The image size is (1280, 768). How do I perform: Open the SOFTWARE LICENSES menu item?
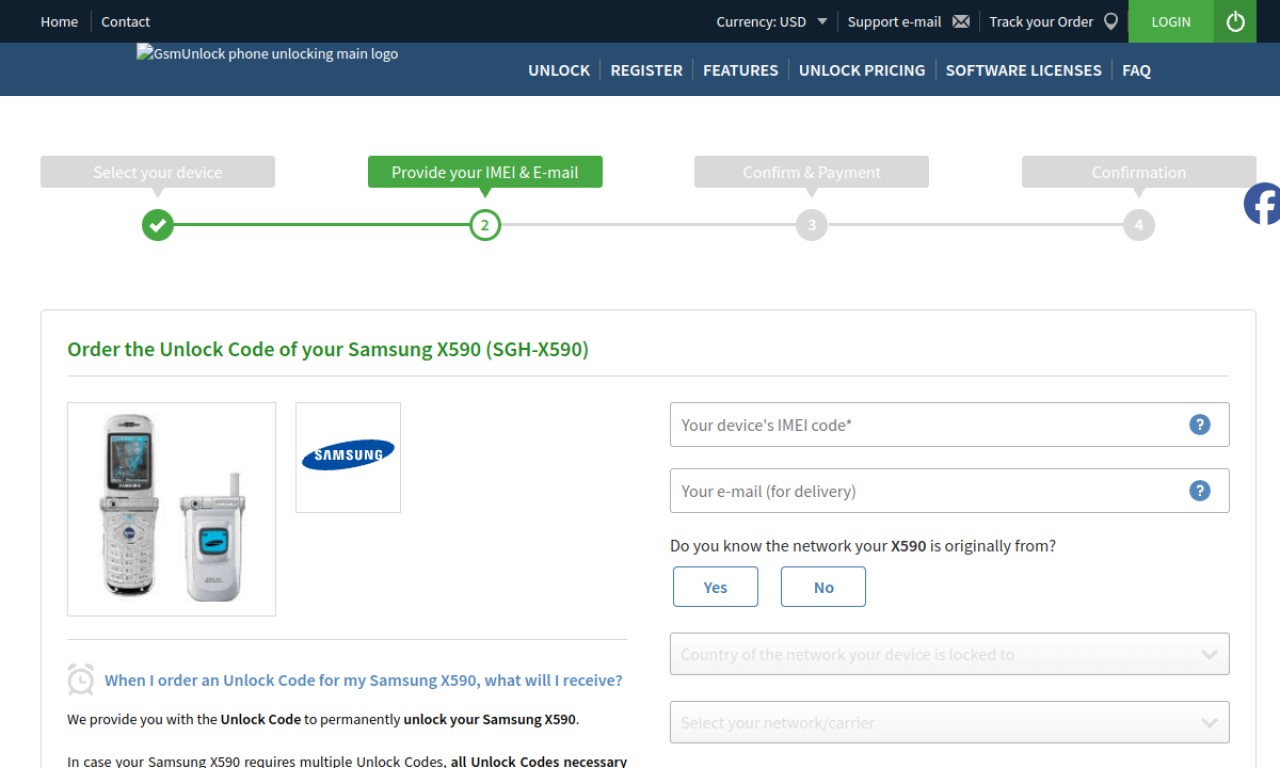[1023, 70]
